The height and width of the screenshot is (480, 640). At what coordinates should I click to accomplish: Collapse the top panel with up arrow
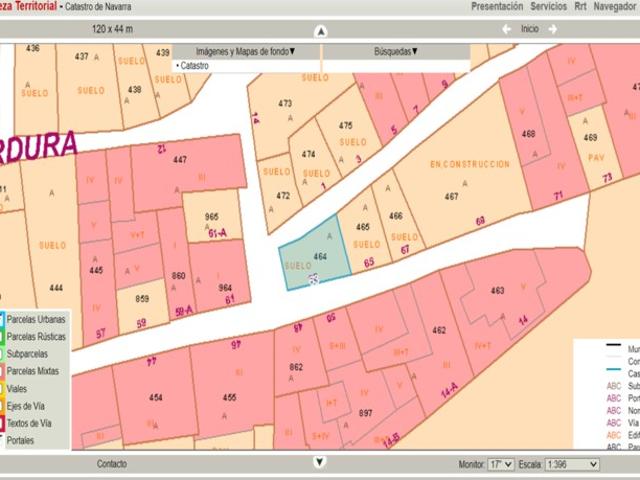click(320, 30)
